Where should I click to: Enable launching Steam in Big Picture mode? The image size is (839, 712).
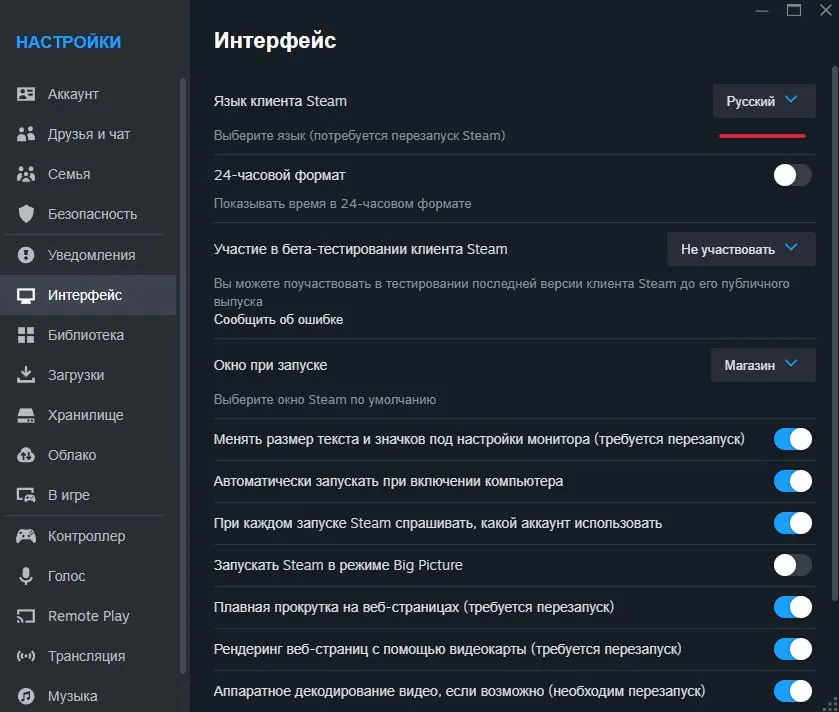(792, 565)
